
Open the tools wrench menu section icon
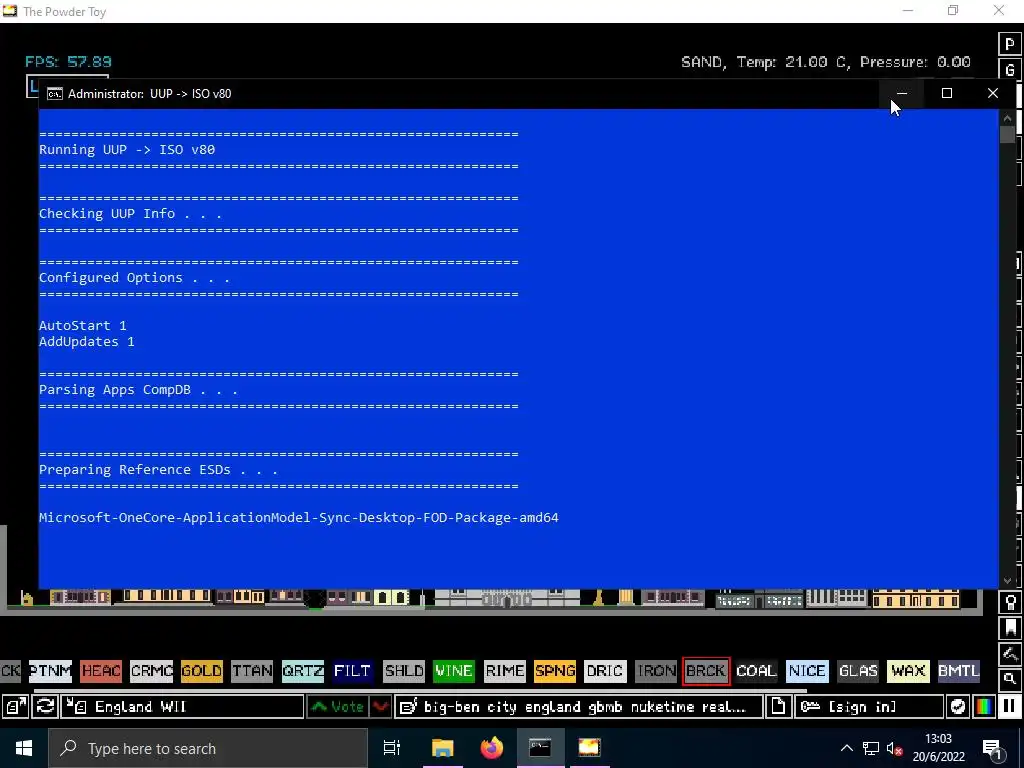pos(1010,654)
